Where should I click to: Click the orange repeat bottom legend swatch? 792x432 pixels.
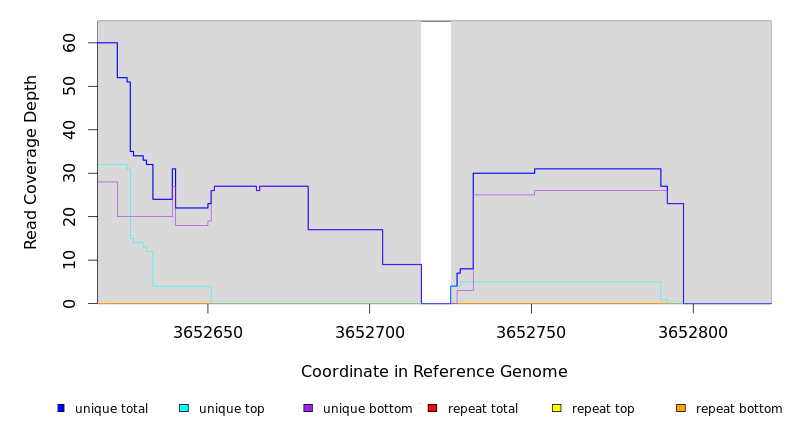pos(680,408)
